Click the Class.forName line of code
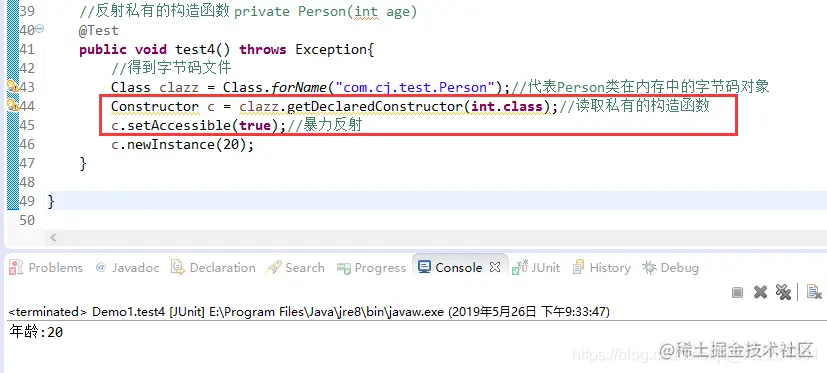Screen dimensions: 827x373 click(440, 87)
